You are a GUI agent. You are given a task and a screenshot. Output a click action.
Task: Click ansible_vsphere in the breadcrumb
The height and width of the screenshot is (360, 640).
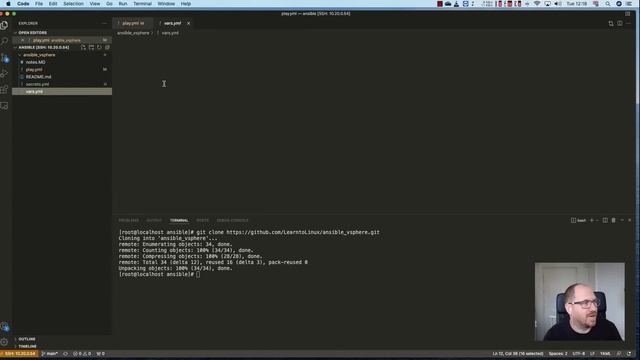pyautogui.click(x=133, y=33)
